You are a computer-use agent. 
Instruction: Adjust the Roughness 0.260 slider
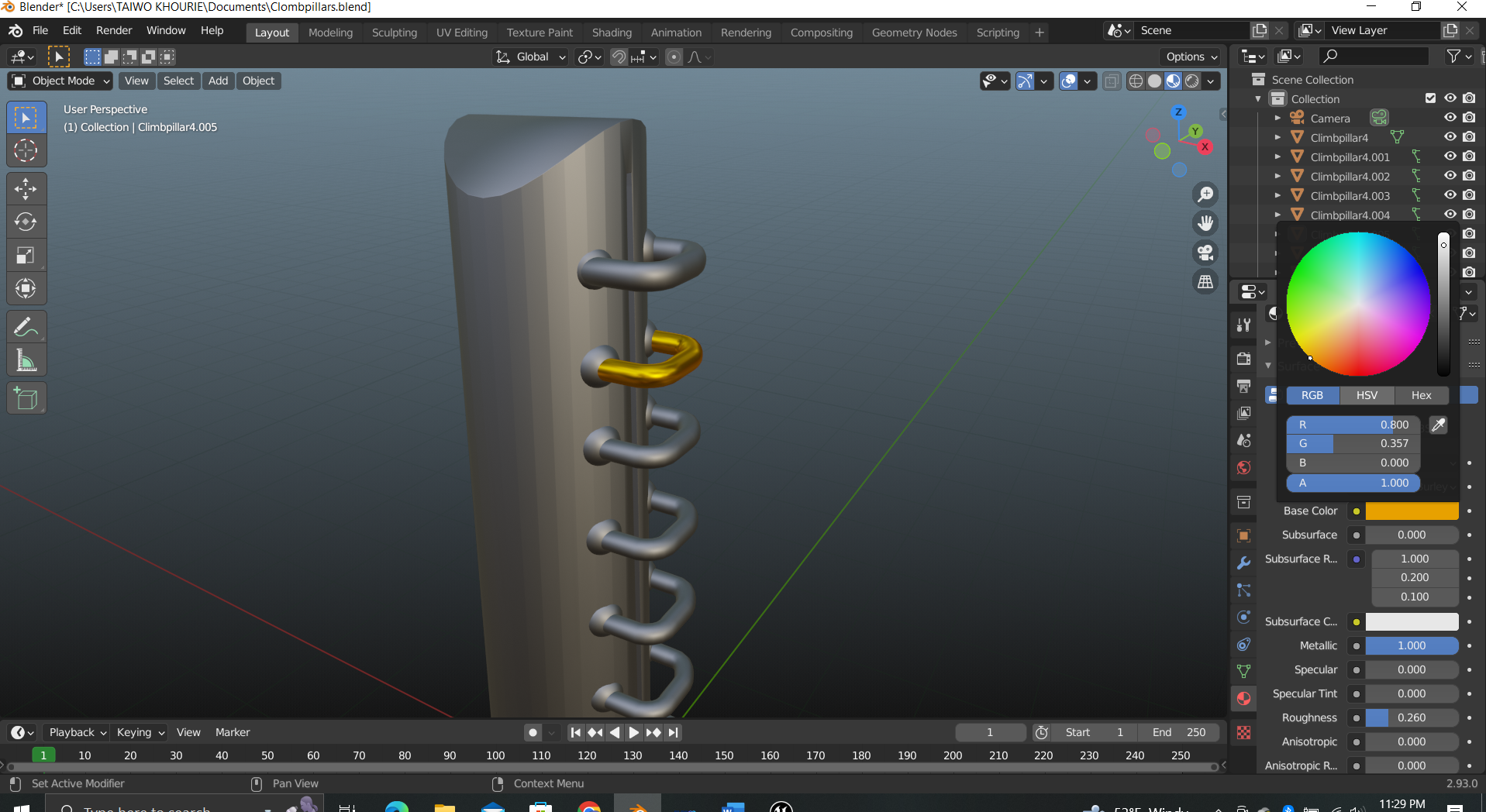[1412, 717]
